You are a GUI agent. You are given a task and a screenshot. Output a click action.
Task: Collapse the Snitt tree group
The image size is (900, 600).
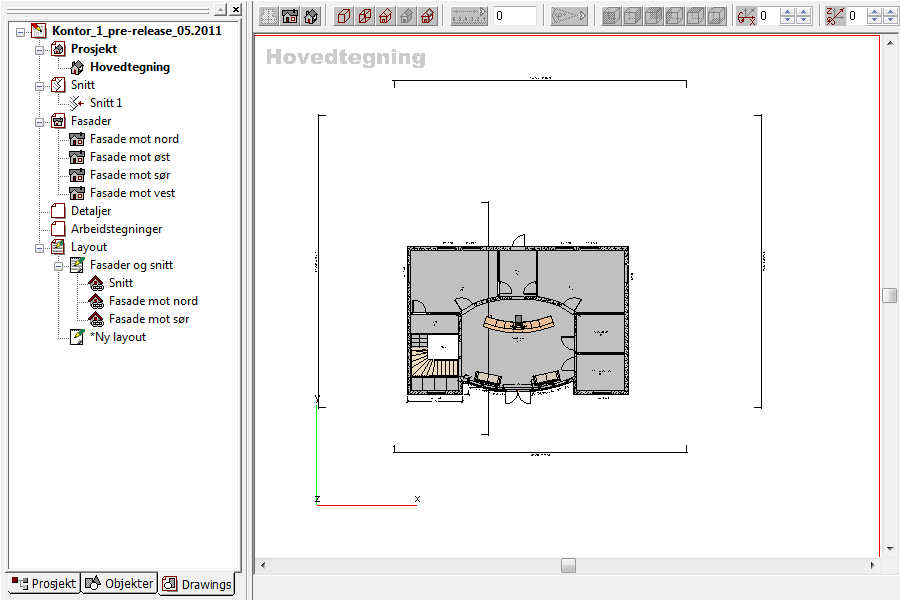coord(40,86)
